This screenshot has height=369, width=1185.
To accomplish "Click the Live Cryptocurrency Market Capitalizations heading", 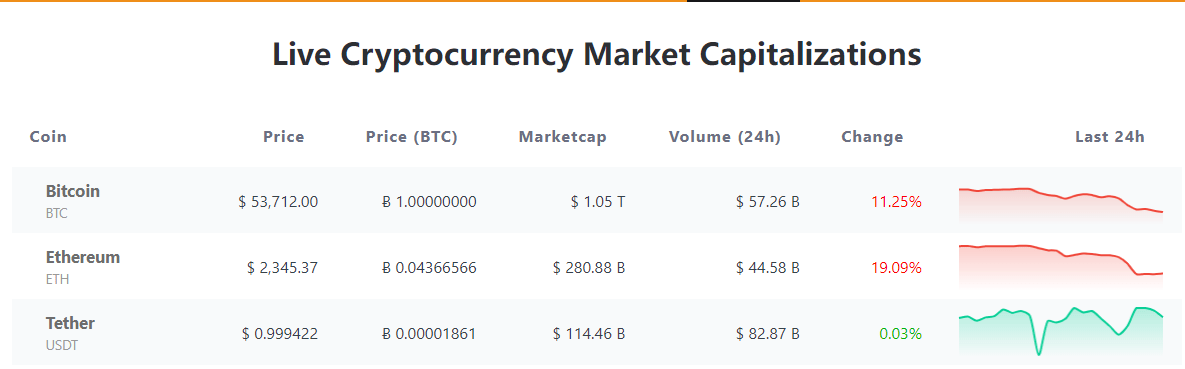I will pyautogui.click(x=596, y=55).
